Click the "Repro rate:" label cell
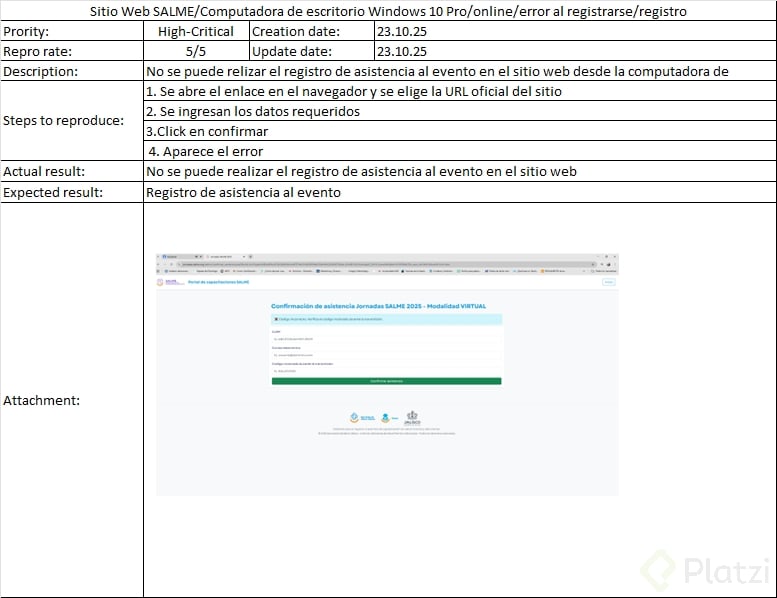The image size is (777, 598). (72, 51)
